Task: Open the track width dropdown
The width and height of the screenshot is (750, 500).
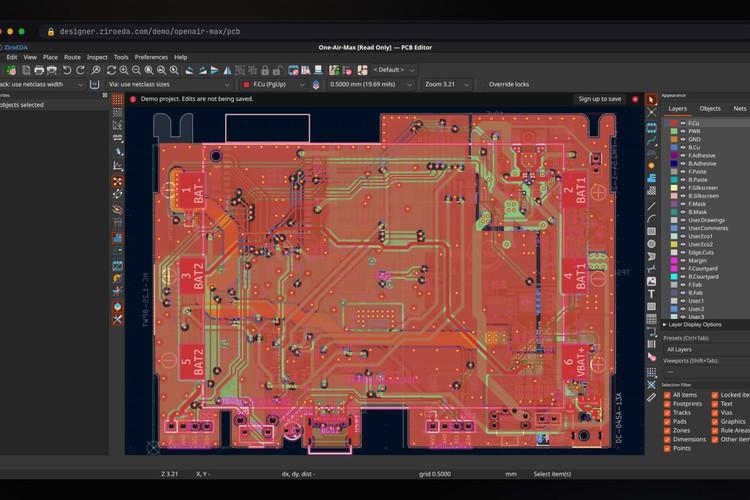Action: [x=42, y=84]
